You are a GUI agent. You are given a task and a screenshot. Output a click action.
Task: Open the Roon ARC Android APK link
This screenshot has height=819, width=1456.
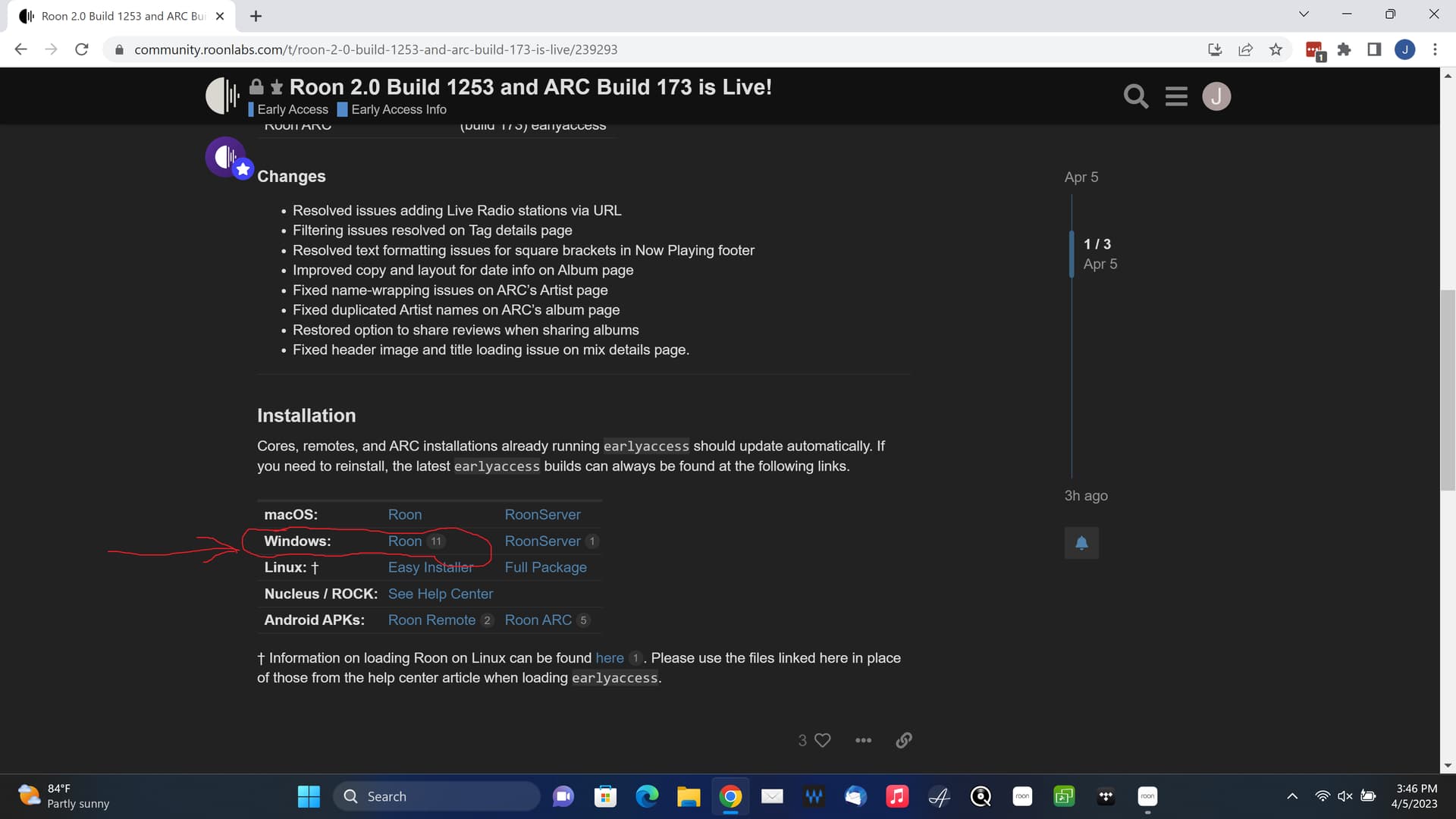pyautogui.click(x=538, y=620)
